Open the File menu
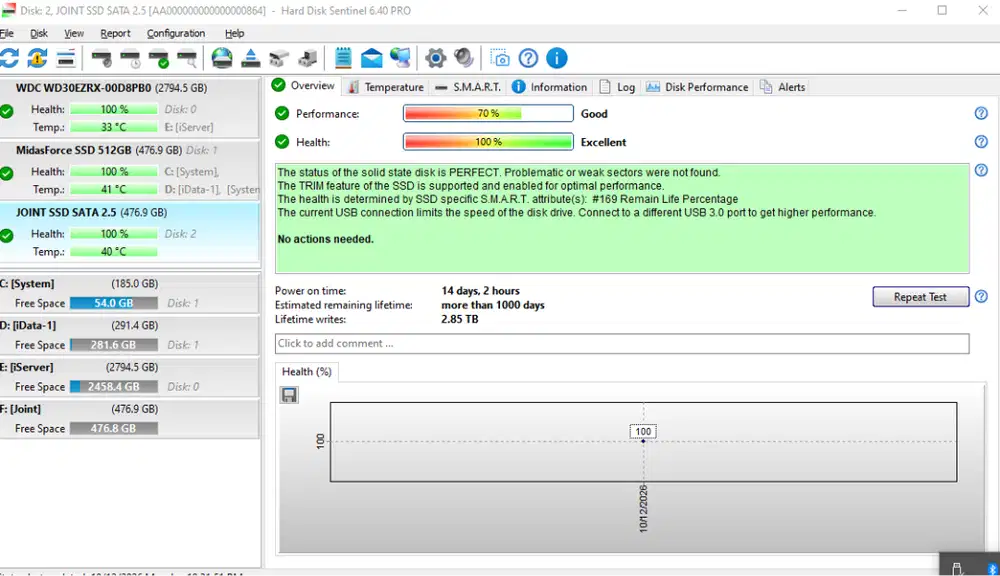Screen dimensions: 1000x576 pyautogui.click(x=6, y=33)
